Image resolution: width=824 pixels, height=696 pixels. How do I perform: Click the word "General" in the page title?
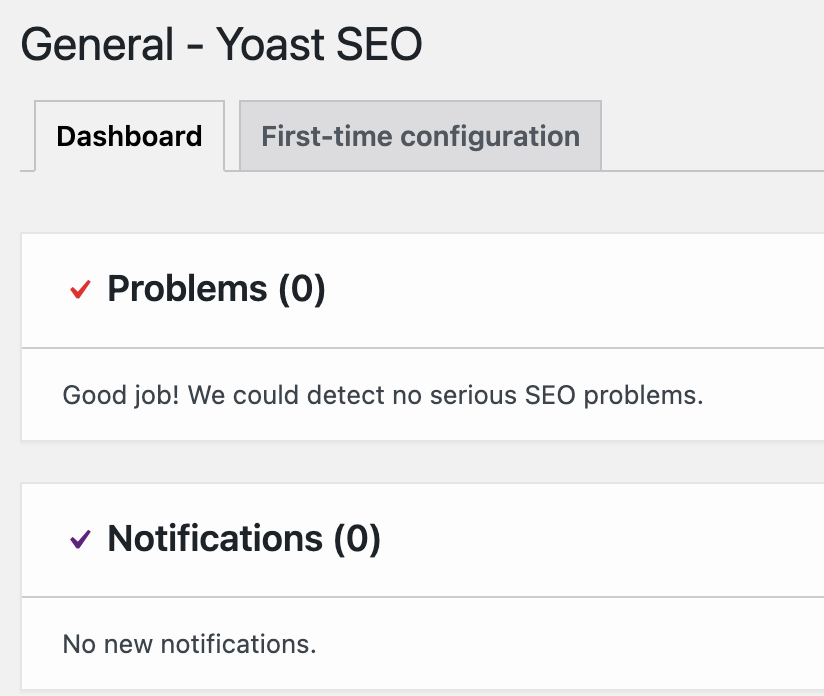tap(96, 45)
